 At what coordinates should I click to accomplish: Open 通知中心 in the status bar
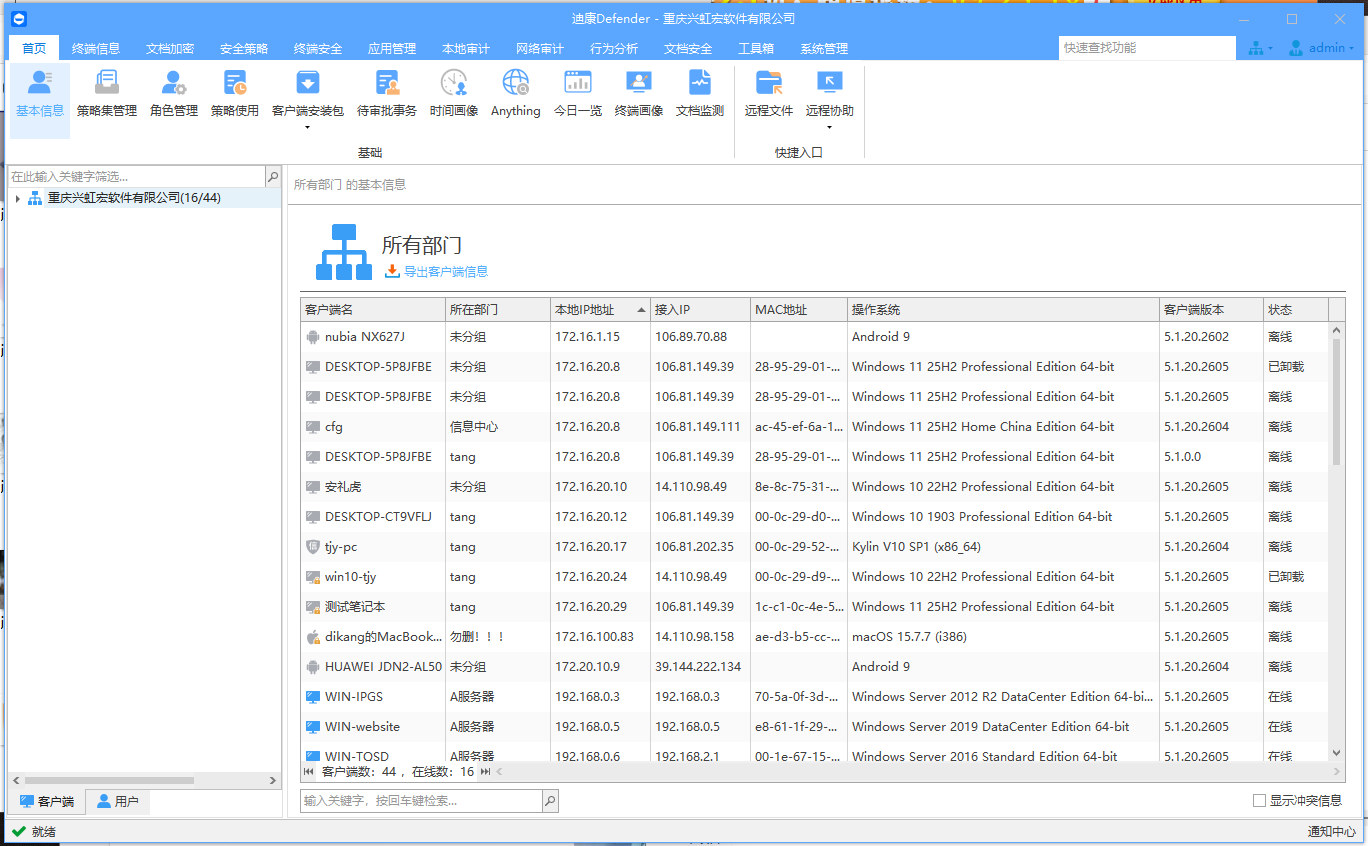(x=1332, y=831)
